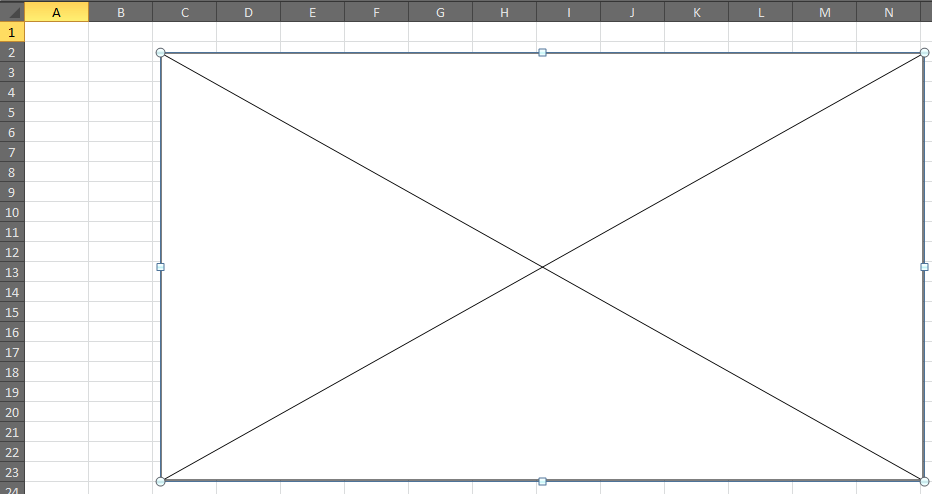Screen dimensions: 932x494
Task: Select column A via its header
Action: [56, 12]
